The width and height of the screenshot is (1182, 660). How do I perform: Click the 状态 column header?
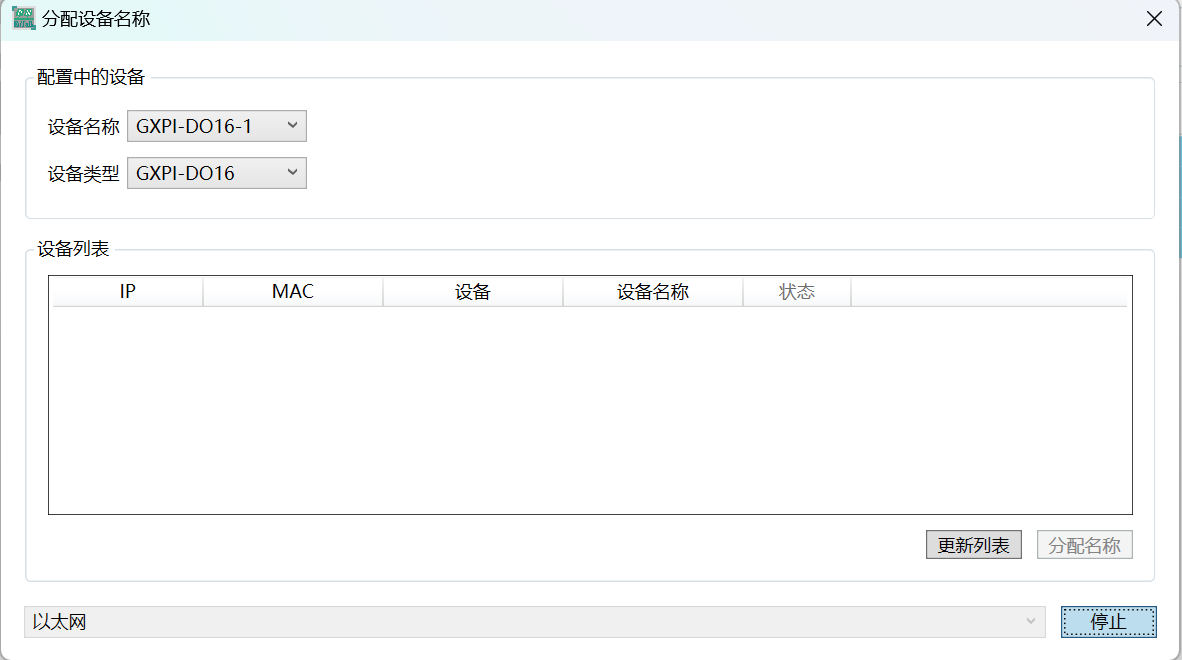click(x=797, y=292)
